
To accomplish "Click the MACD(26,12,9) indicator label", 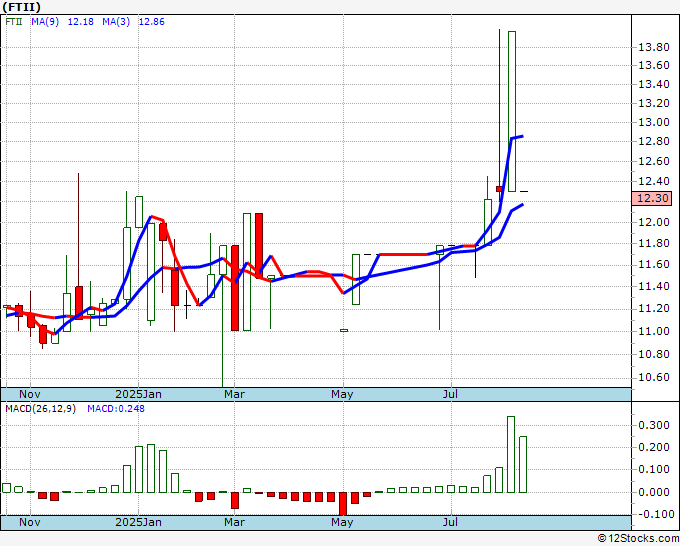I will click(40, 409).
